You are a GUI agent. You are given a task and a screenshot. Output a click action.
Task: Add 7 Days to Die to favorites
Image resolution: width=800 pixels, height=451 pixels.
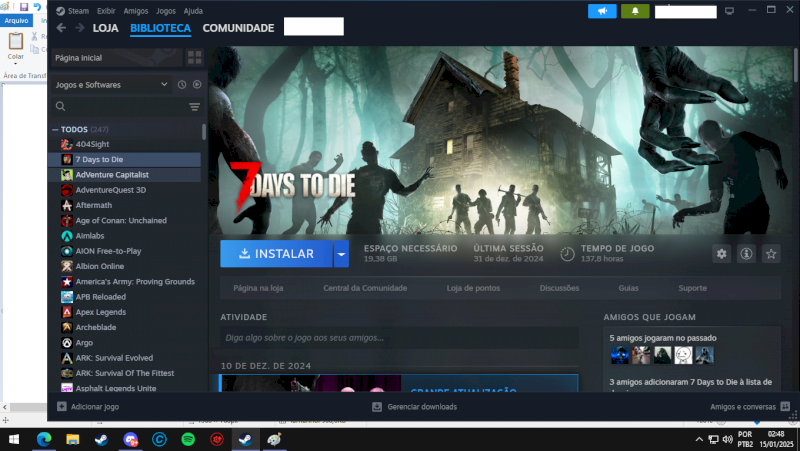point(771,254)
